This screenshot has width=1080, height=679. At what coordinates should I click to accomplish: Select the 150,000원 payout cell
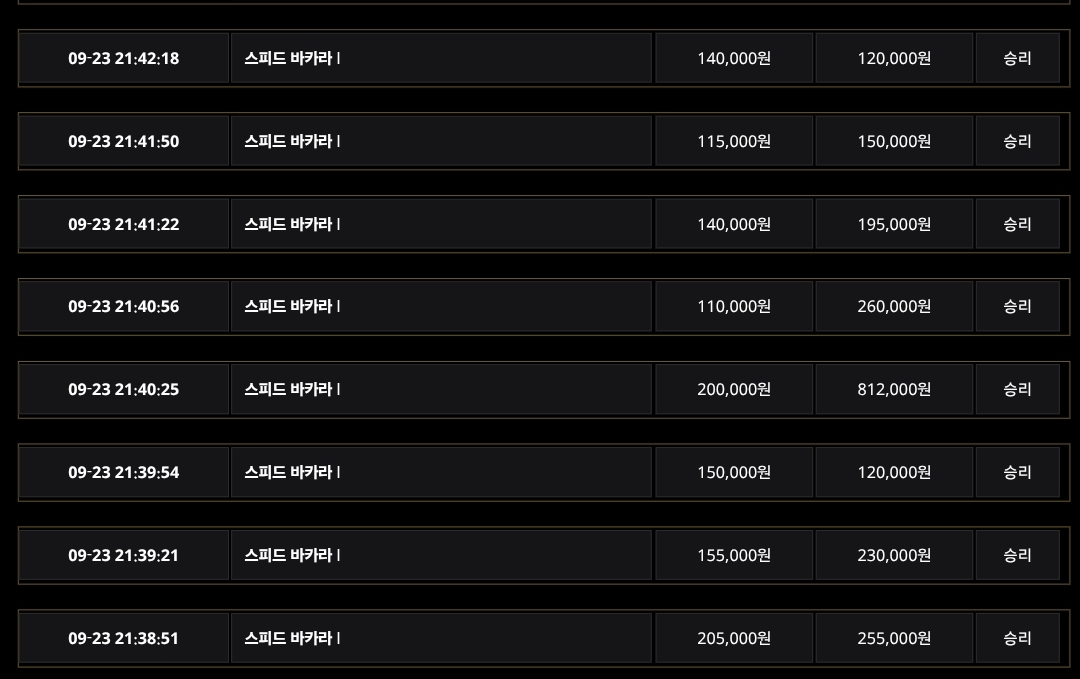click(894, 141)
